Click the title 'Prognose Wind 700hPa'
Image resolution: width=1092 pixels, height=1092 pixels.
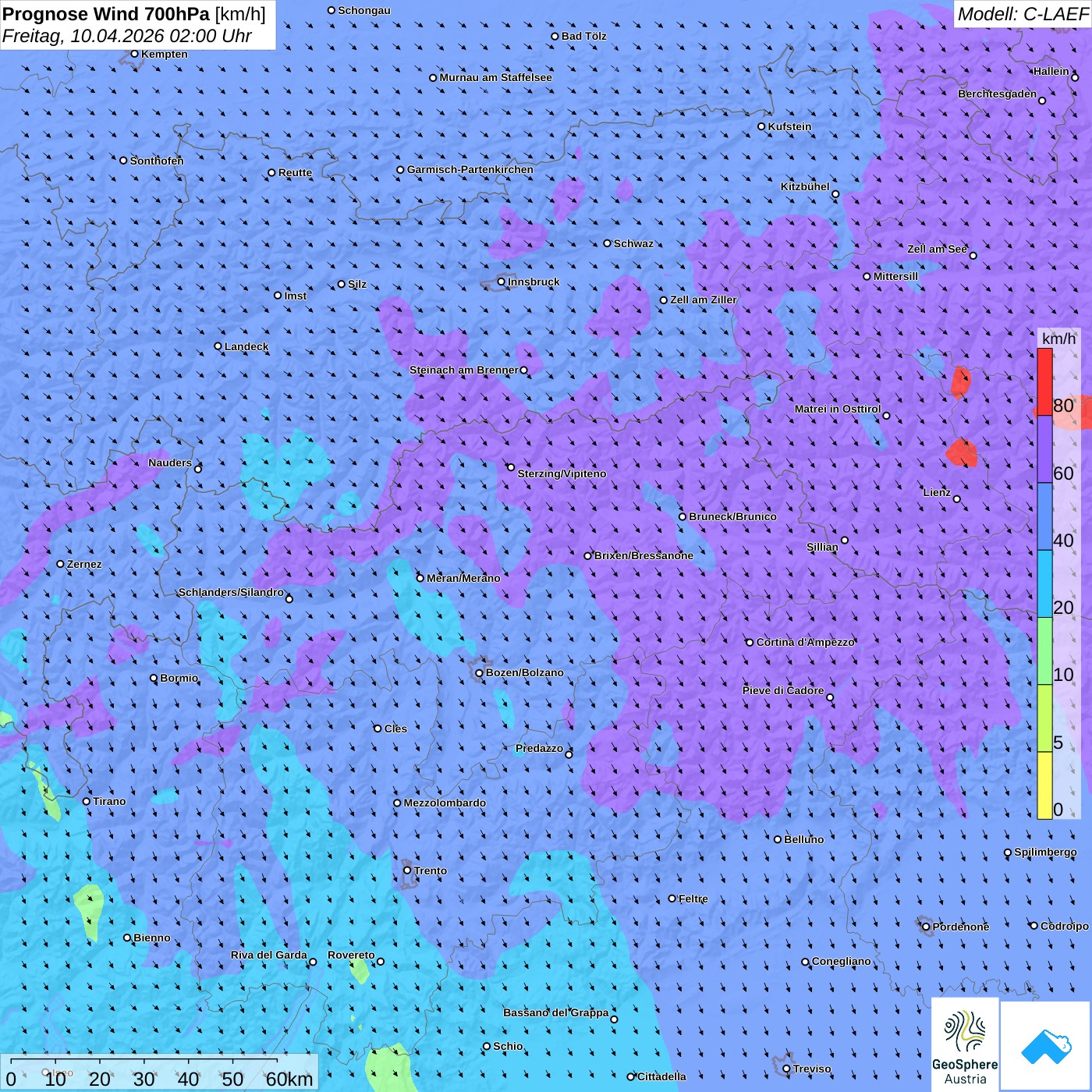(x=106, y=14)
